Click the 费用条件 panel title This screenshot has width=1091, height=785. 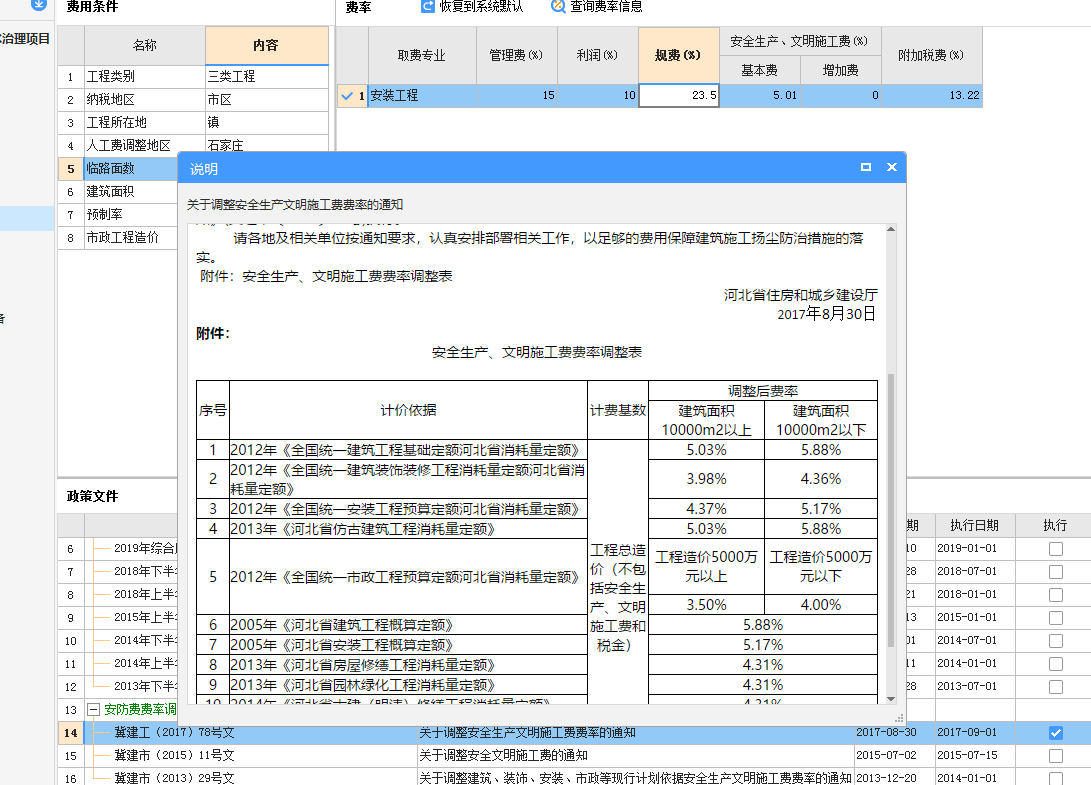pyautogui.click(x=93, y=6)
